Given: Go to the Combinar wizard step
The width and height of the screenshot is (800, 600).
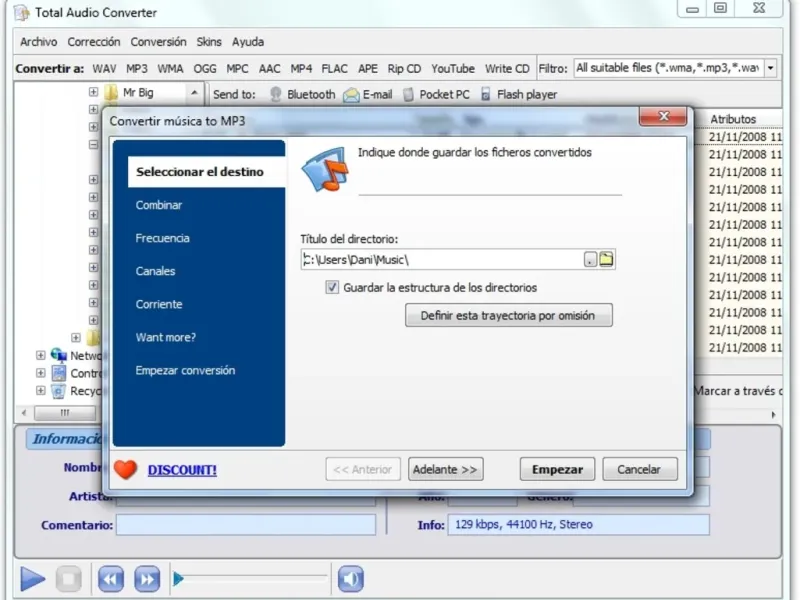Looking at the screenshot, I should 159,205.
